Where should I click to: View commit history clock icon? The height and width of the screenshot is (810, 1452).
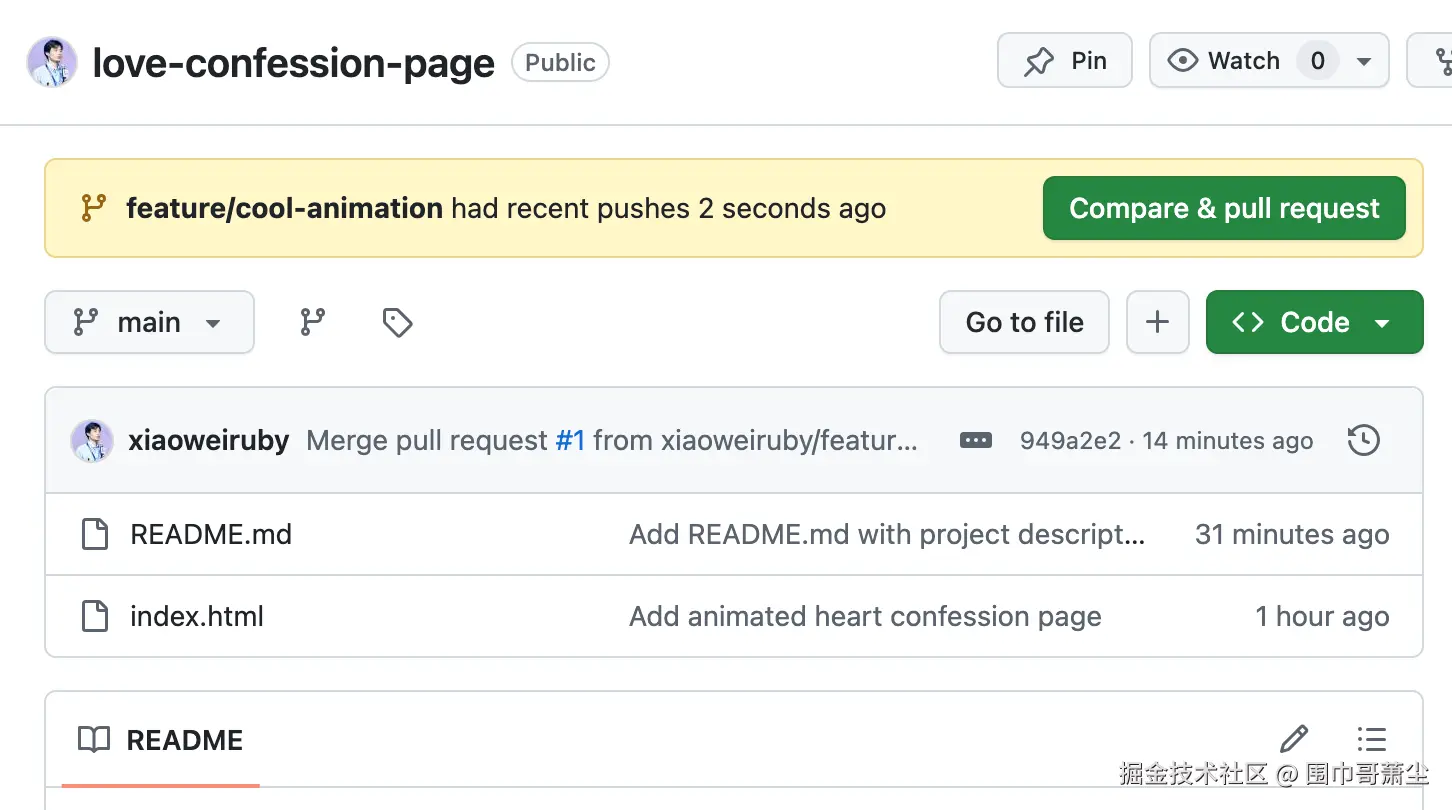pyautogui.click(x=1364, y=440)
